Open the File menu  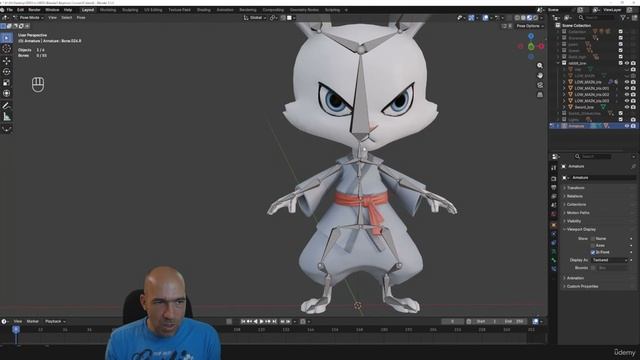point(10,10)
